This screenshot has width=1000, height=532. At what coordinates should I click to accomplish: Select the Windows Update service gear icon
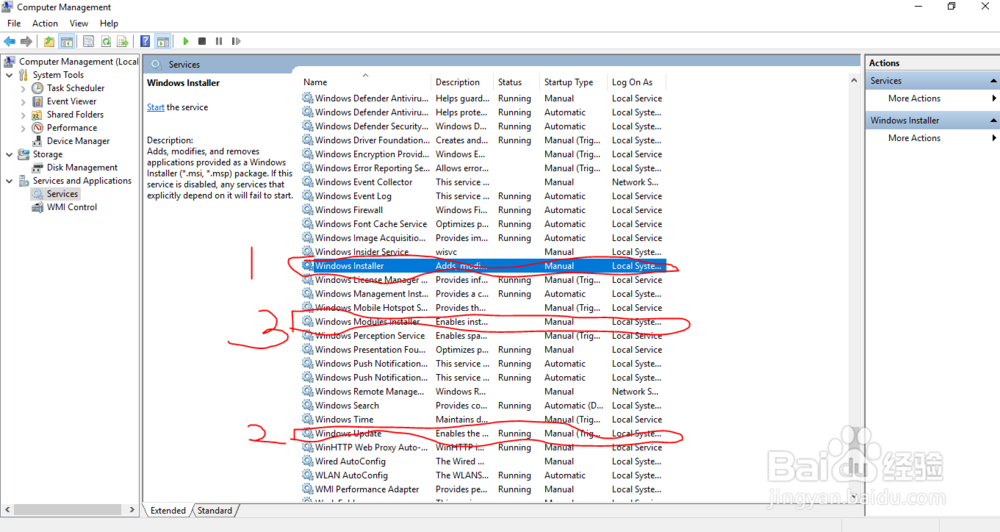pyautogui.click(x=307, y=434)
